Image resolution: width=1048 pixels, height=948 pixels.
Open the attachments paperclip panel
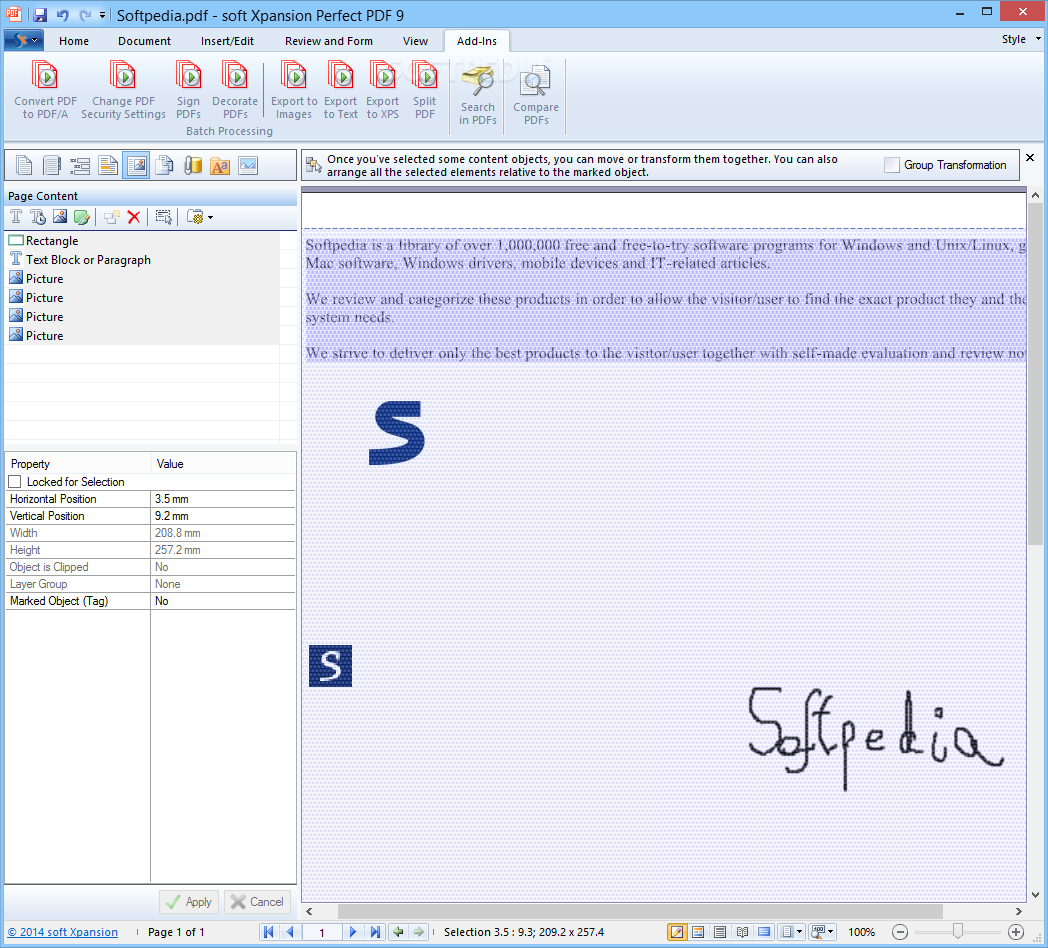pyautogui.click(x=192, y=165)
